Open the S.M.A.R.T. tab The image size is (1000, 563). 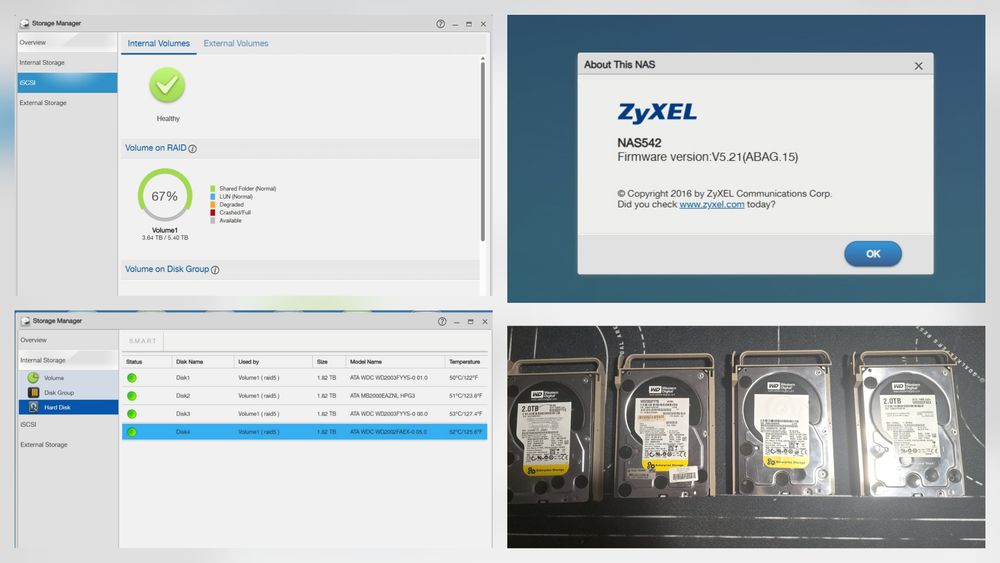pos(142,340)
